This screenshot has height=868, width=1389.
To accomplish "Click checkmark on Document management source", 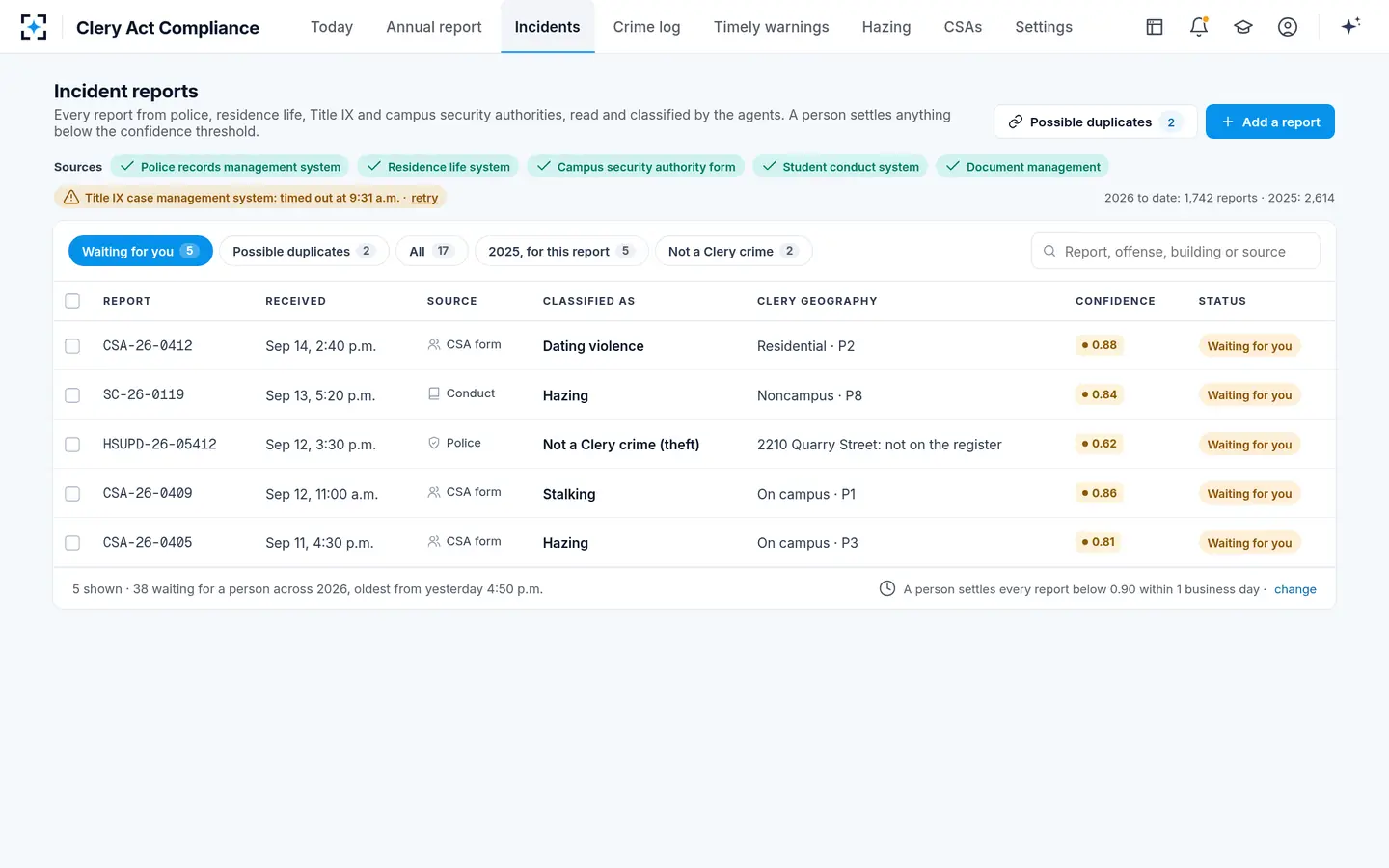I will 953,166.
